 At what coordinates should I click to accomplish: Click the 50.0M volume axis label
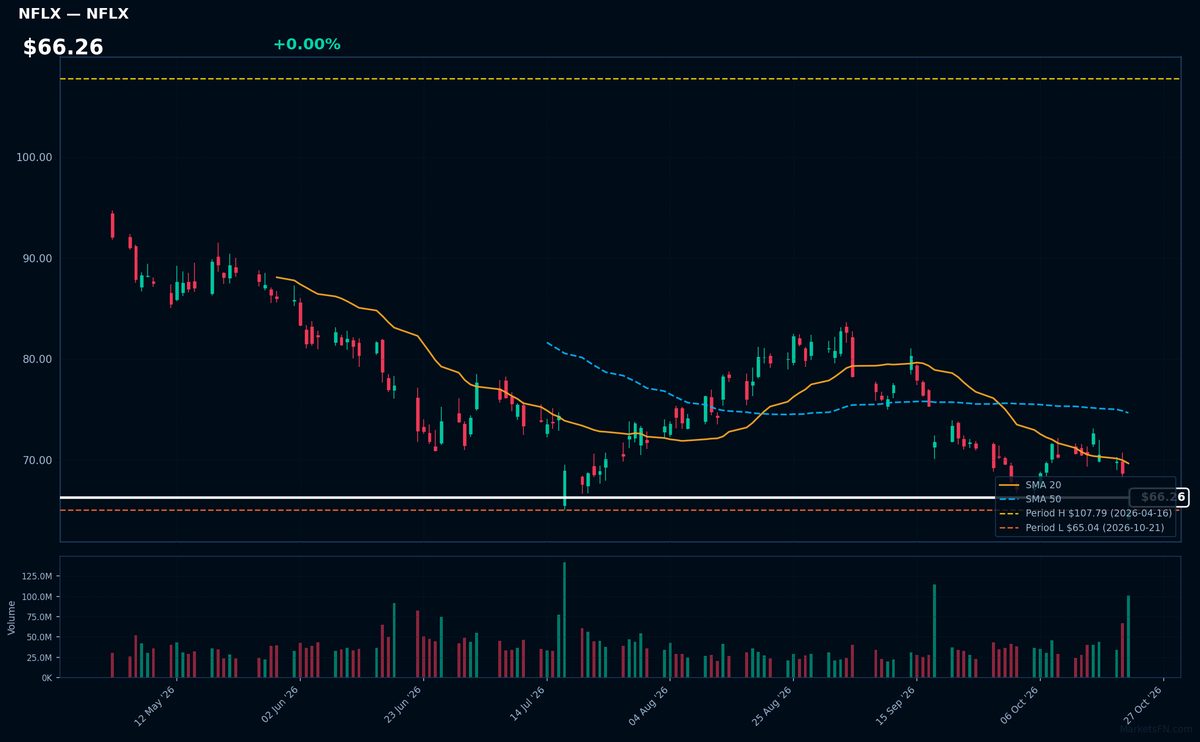[x=39, y=637]
